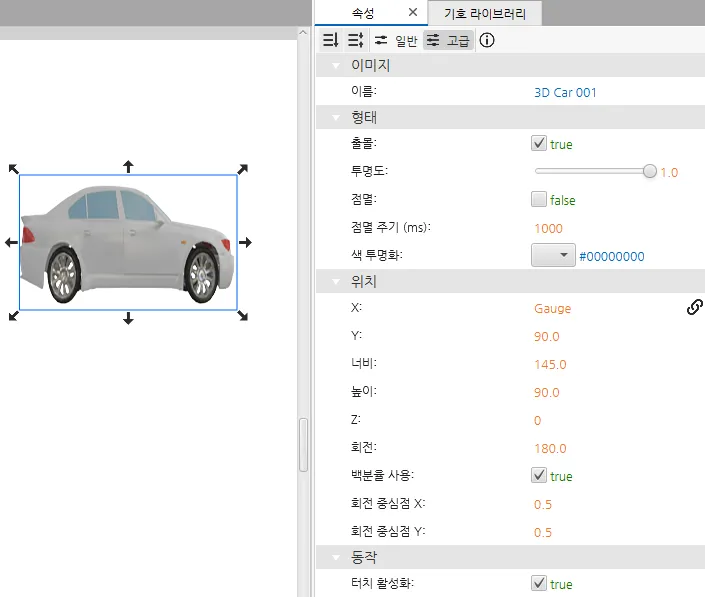Open the 색 투명화 color dropdown
The width and height of the screenshot is (705, 597).
(x=555, y=256)
